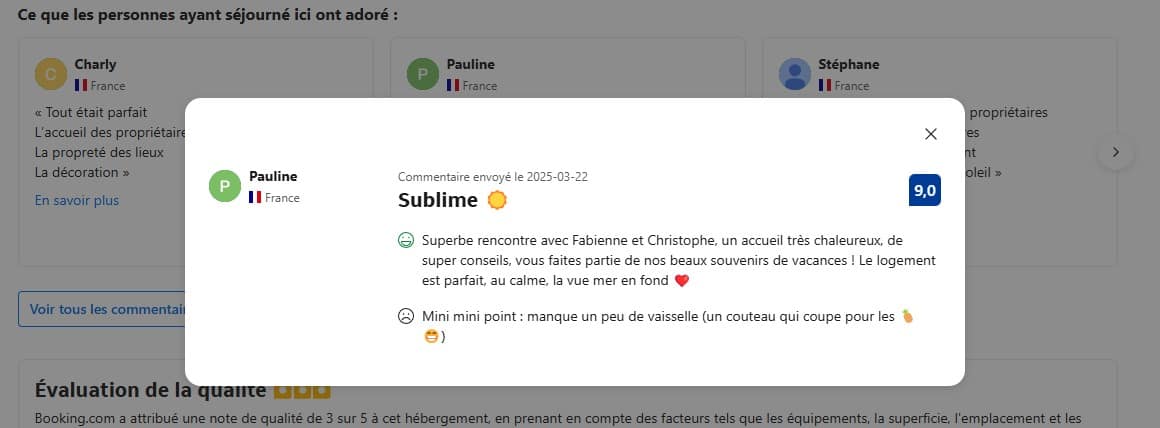Click the green smiley positive-comment icon
This screenshot has width=1160, height=428.
pos(405,240)
